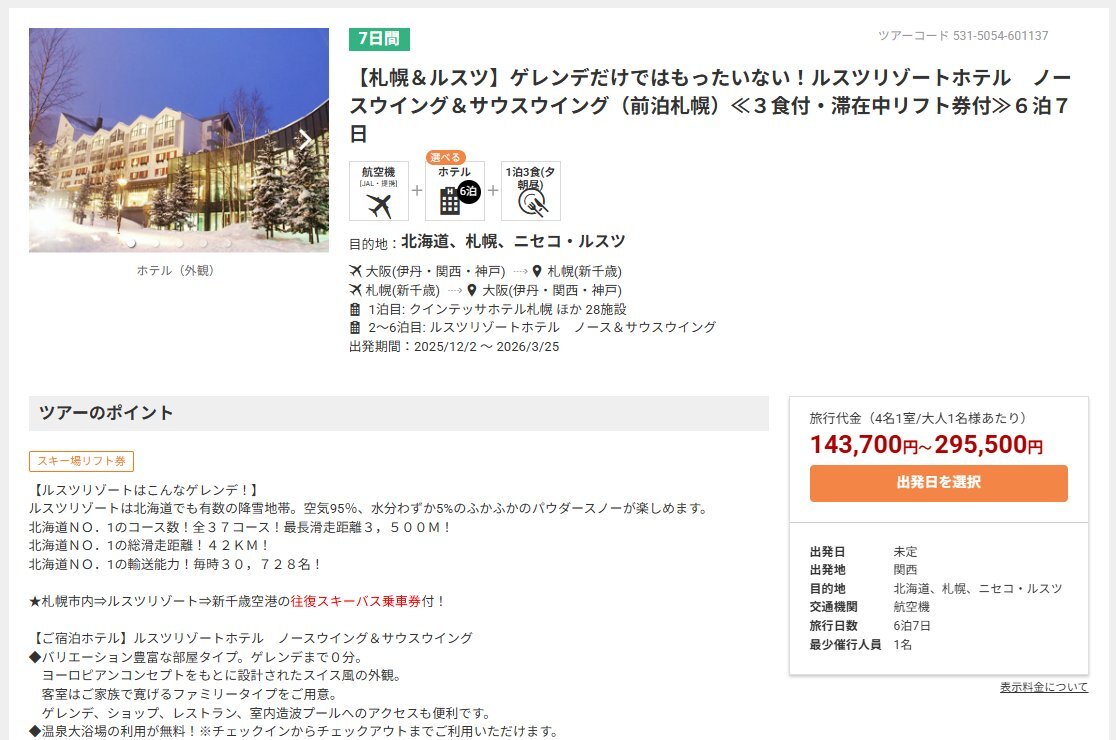The width and height of the screenshot is (1116, 740).
Task: Click 目的地 row in summary panel
Action: [x=938, y=588]
